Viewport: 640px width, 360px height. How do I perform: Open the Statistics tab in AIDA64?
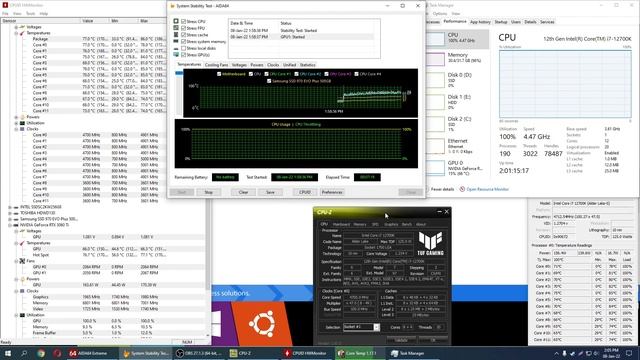click(x=308, y=65)
